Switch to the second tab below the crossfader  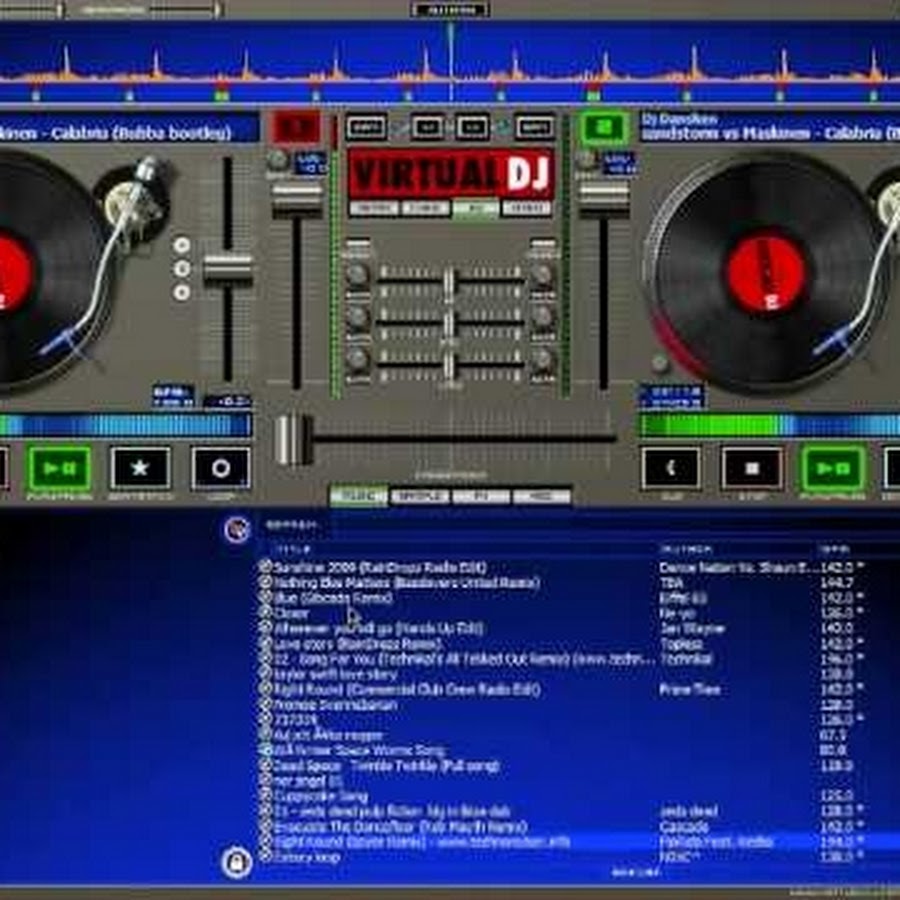[420, 496]
